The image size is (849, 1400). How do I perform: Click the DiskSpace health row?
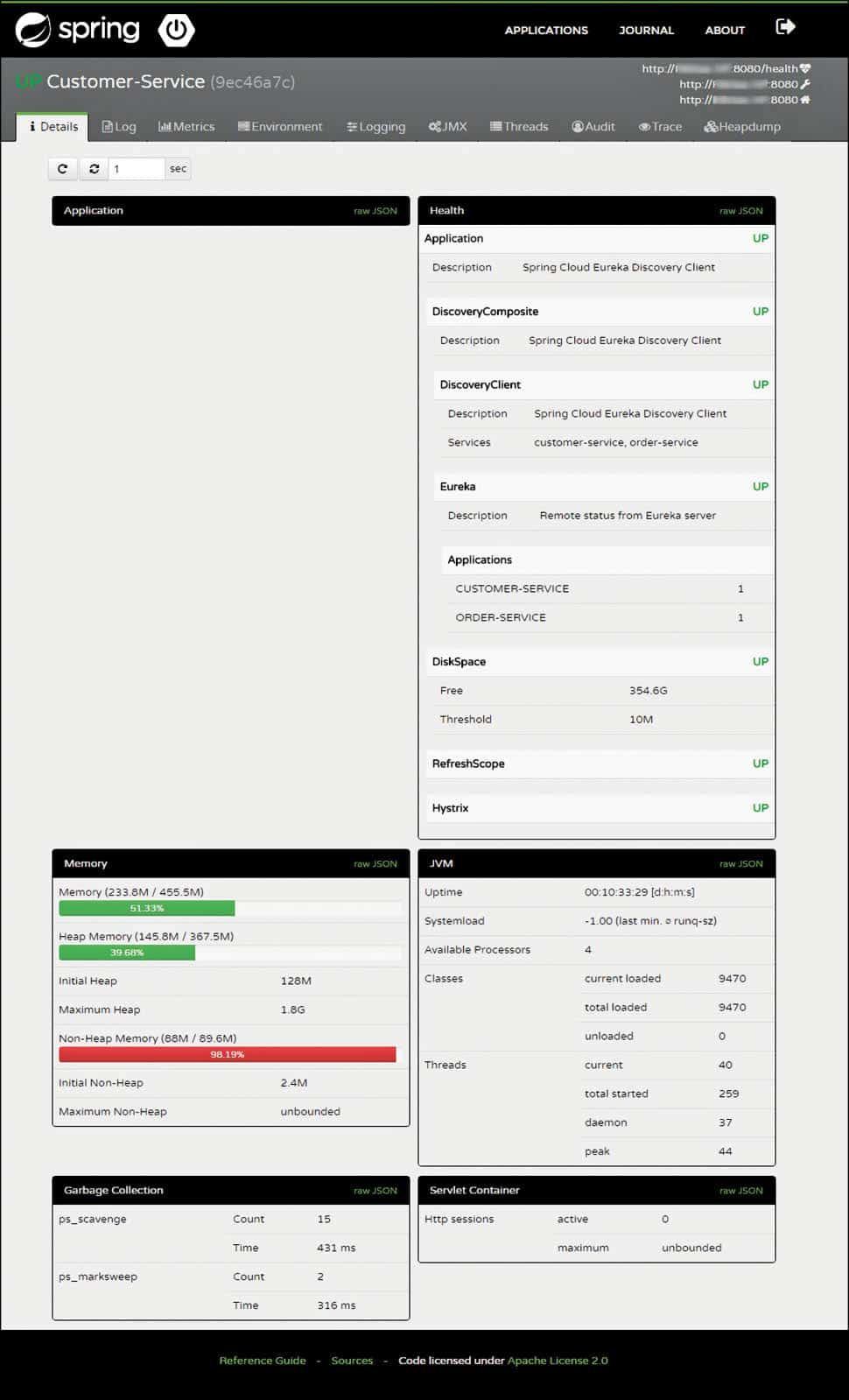600,662
